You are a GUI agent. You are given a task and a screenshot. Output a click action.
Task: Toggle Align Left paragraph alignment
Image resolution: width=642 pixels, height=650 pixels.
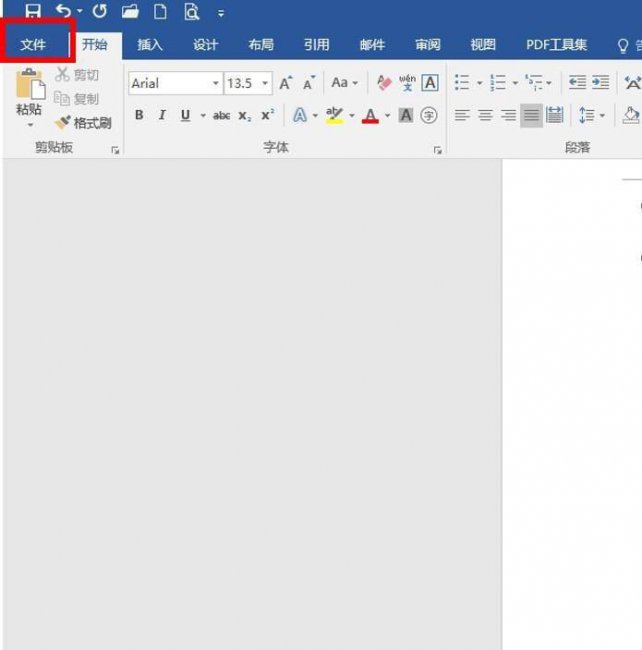[x=462, y=115]
